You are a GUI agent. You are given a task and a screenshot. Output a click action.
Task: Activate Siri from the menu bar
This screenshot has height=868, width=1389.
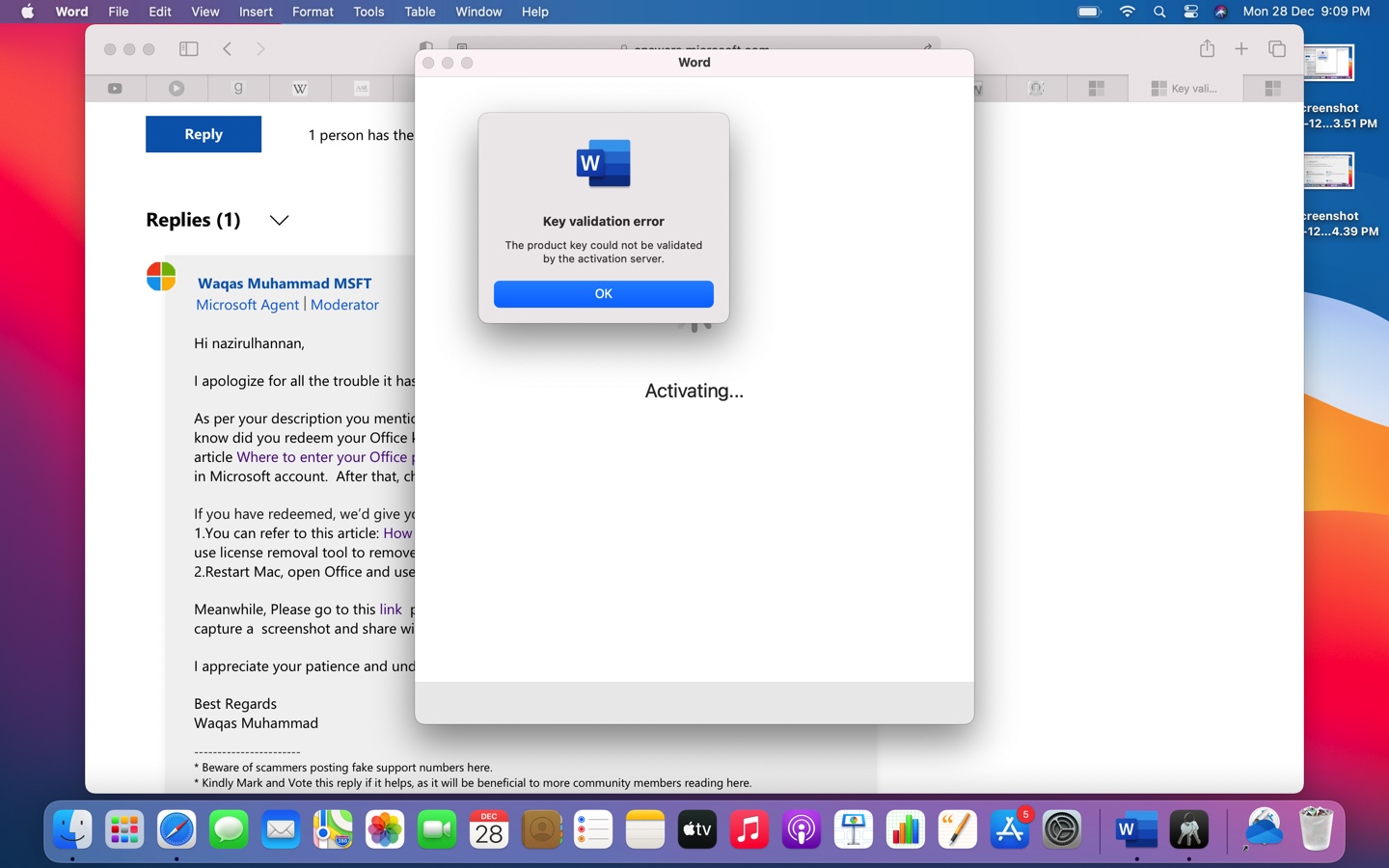pos(1221,12)
